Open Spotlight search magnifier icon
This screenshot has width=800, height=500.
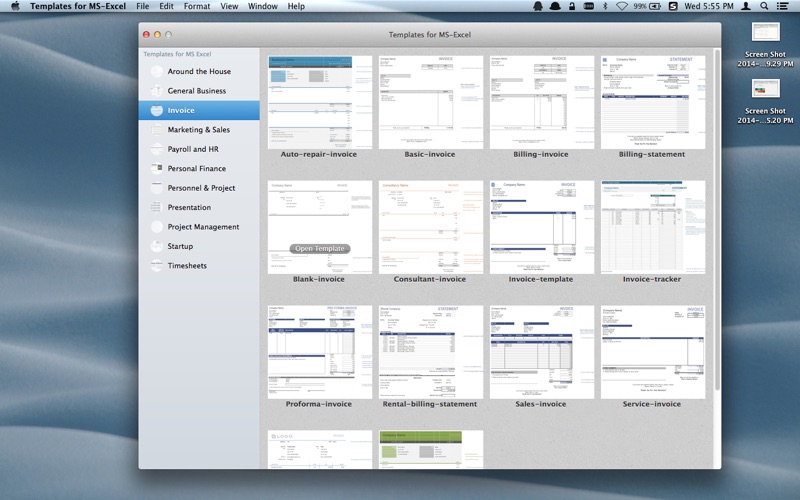[764, 6]
